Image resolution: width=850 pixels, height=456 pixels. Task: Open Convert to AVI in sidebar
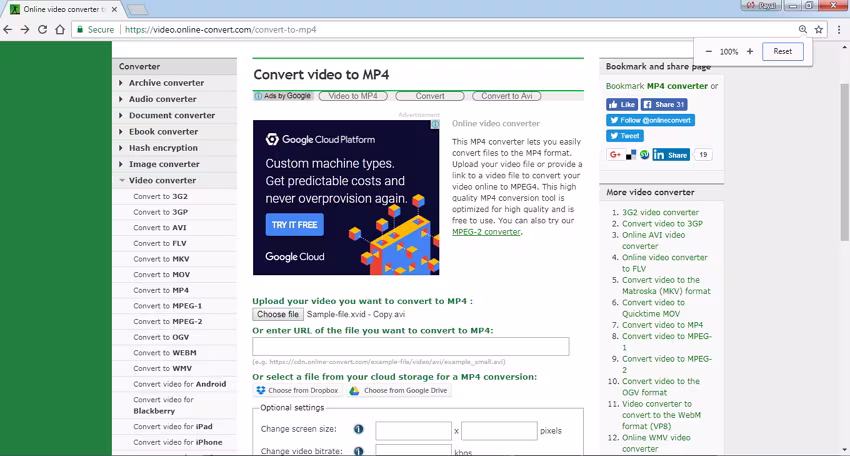point(160,228)
